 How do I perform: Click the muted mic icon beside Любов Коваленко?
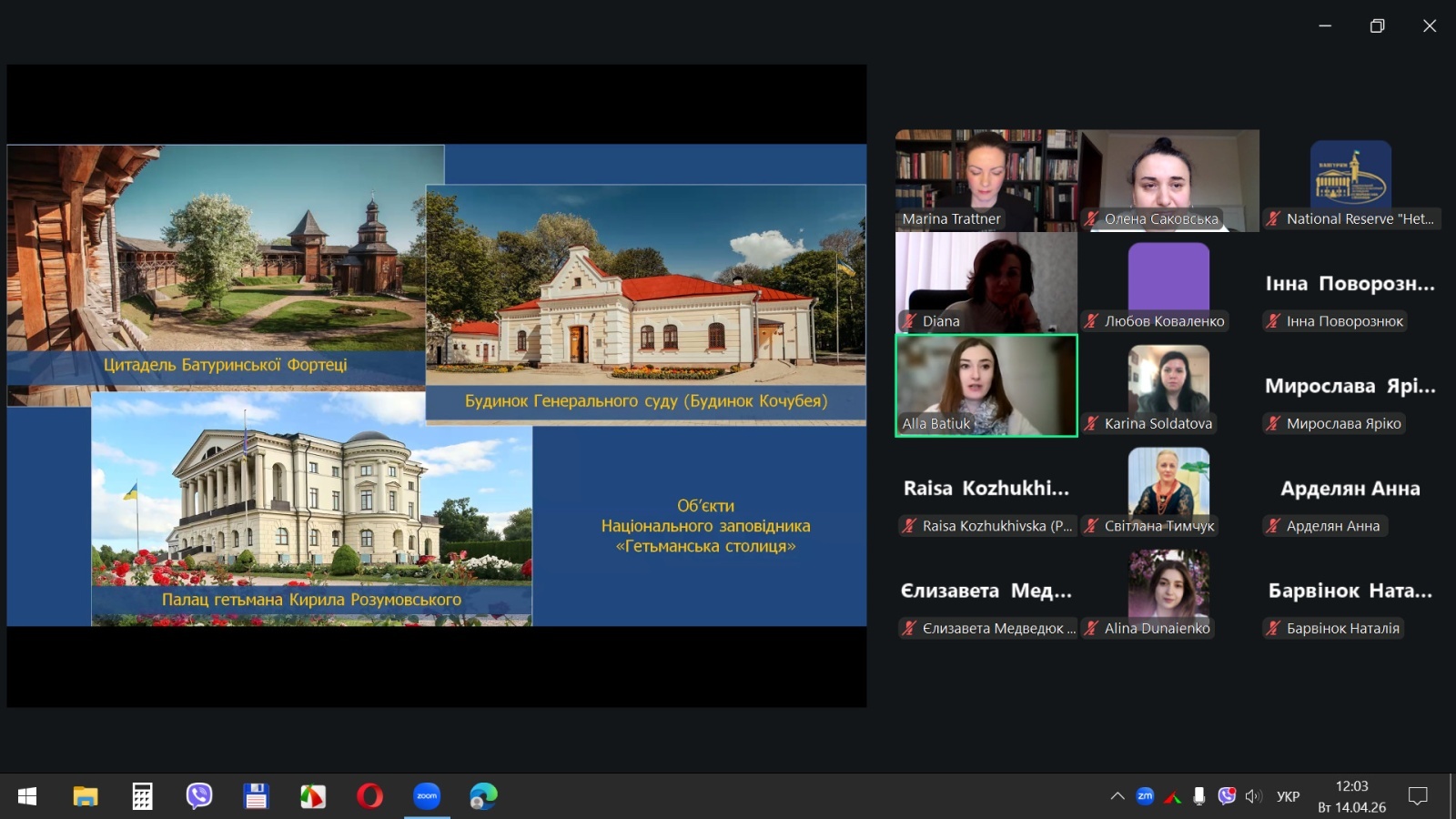click(1091, 321)
